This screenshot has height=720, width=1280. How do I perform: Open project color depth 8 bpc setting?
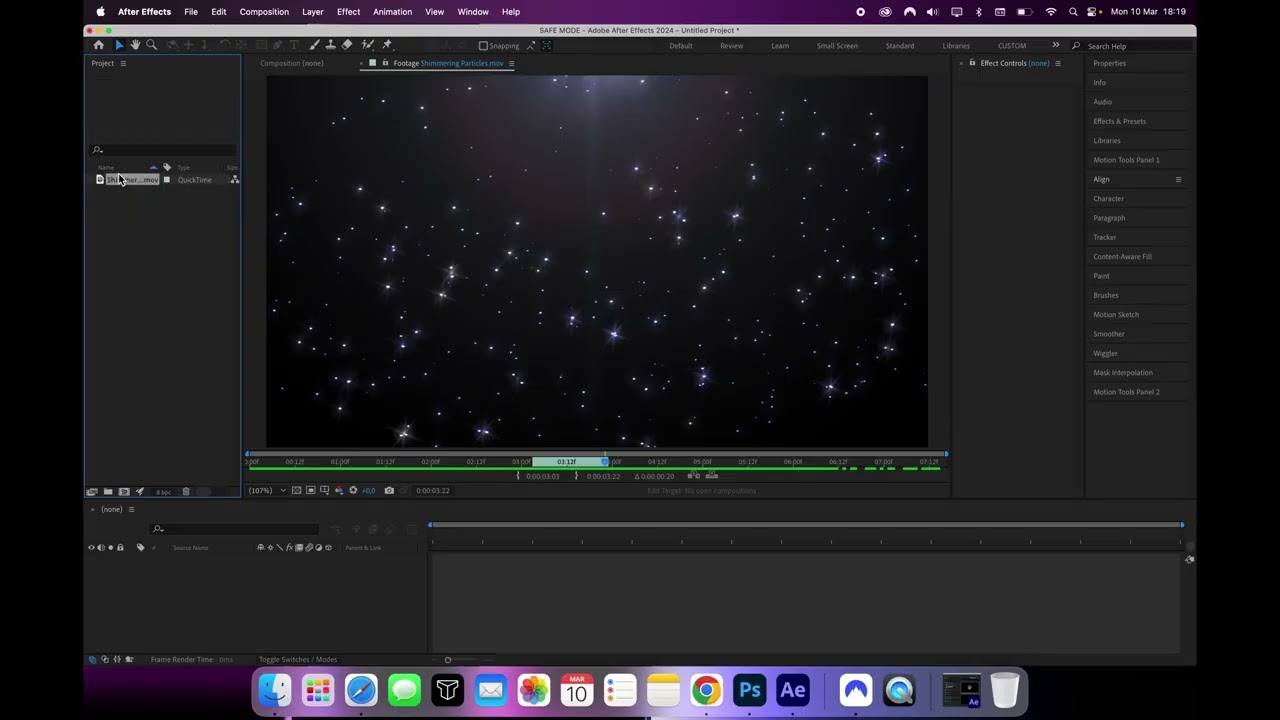point(163,492)
